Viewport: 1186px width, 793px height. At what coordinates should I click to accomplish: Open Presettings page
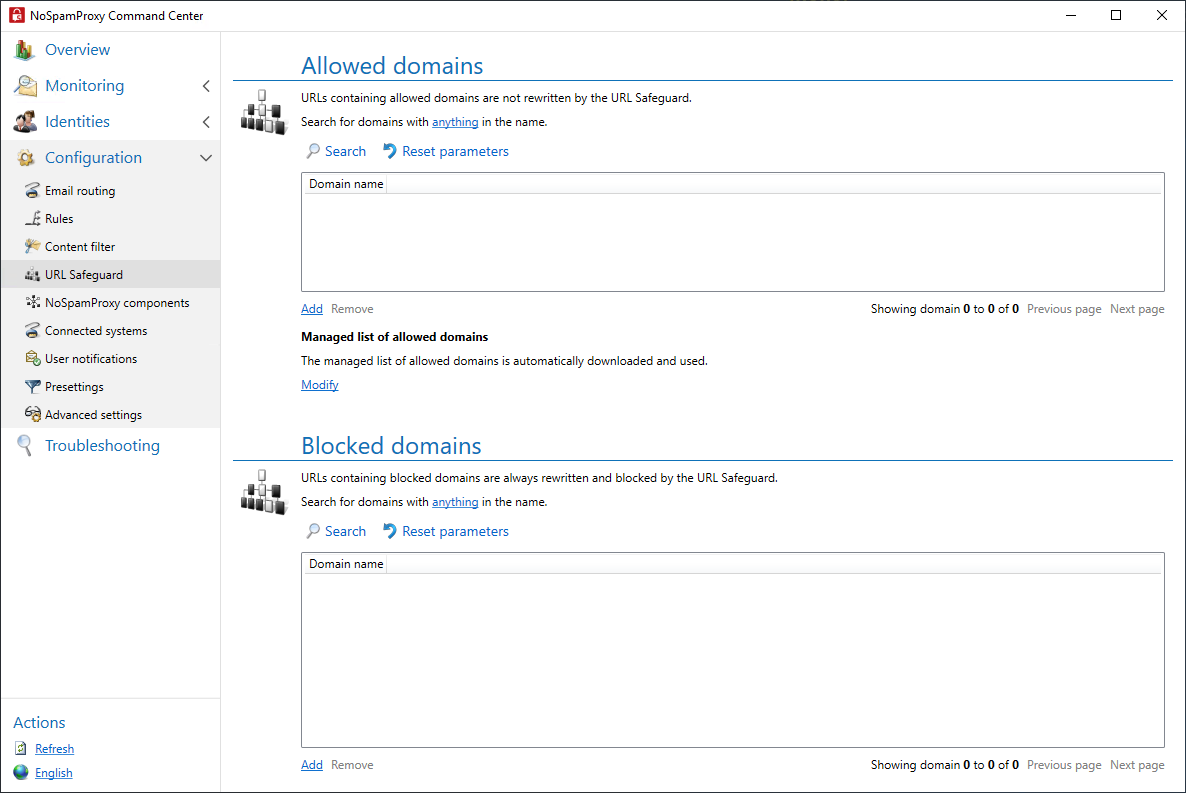click(74, 387)
